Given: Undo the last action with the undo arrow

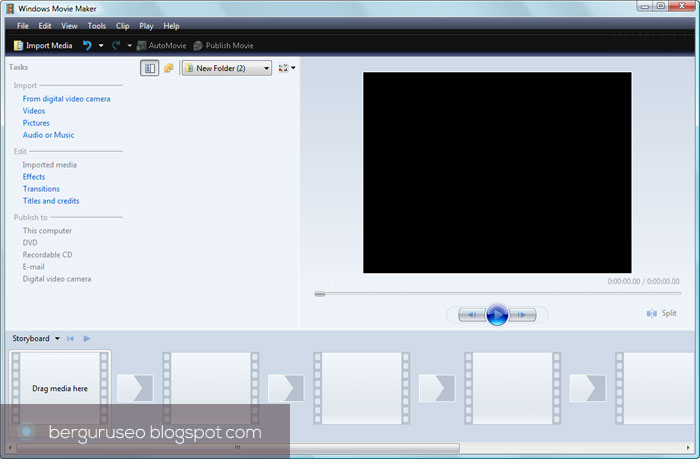Looking at the screenshot, I should (x=87, y=45).
